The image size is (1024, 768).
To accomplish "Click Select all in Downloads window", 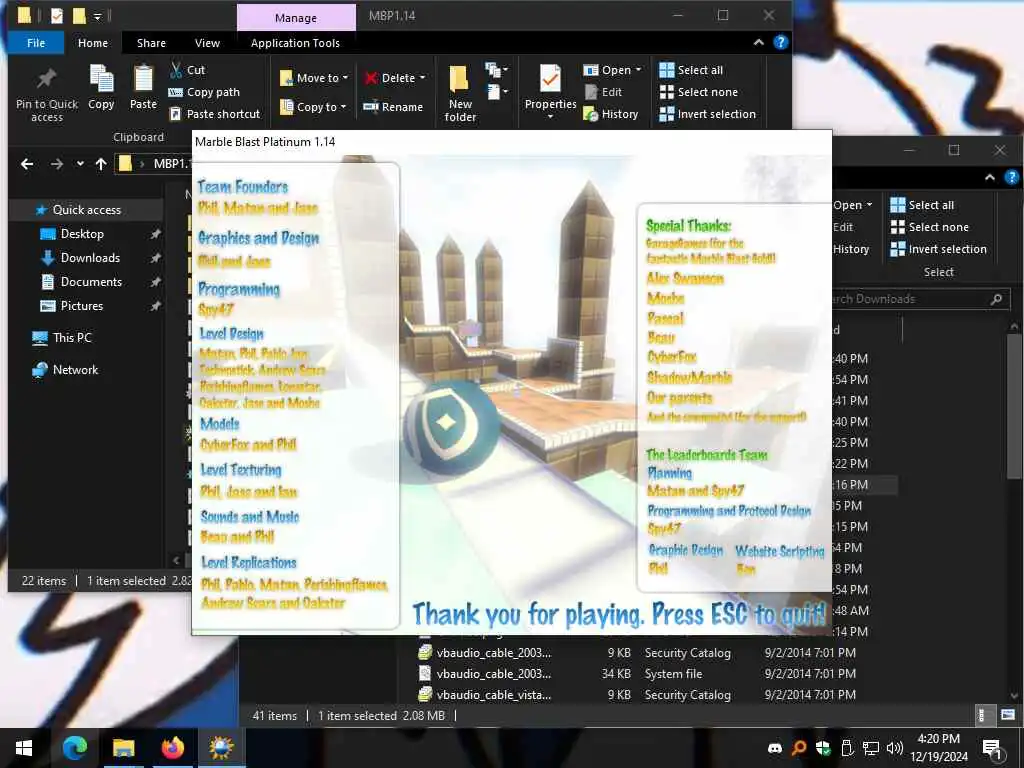I will [x=922, y=205].
